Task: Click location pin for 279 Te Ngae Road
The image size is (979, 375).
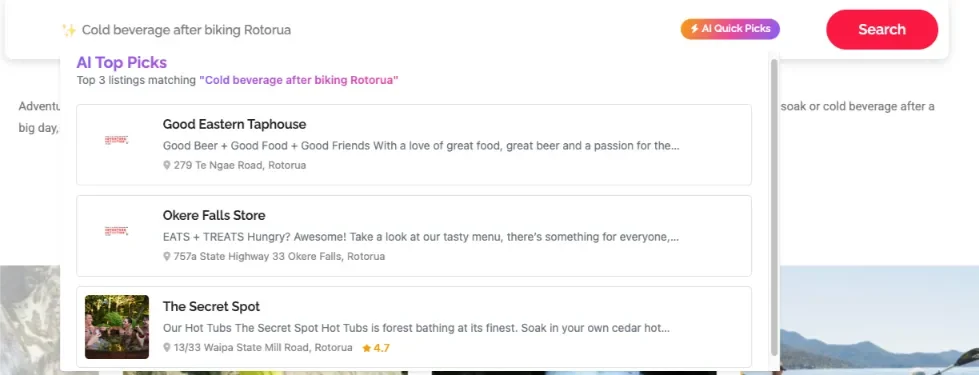Action: click(x=167, y=165)
